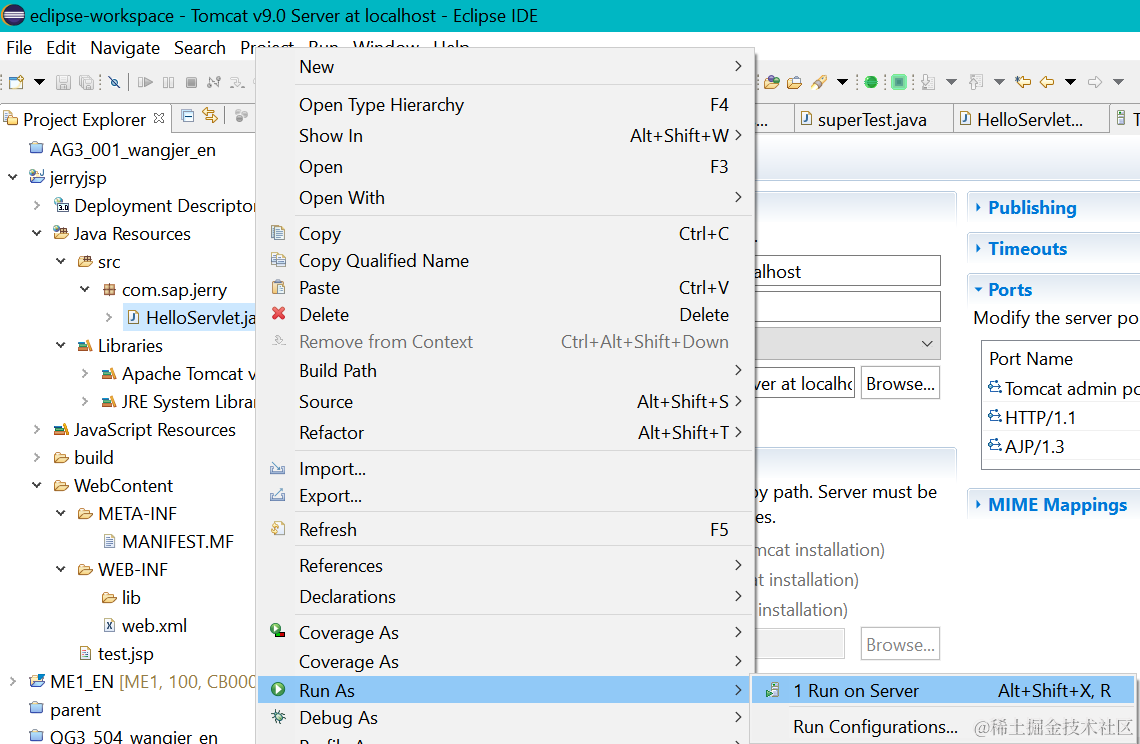Collapse the com.sap.jerry package node
This screenshot has width=1140, height=744.
coord(84,289)
